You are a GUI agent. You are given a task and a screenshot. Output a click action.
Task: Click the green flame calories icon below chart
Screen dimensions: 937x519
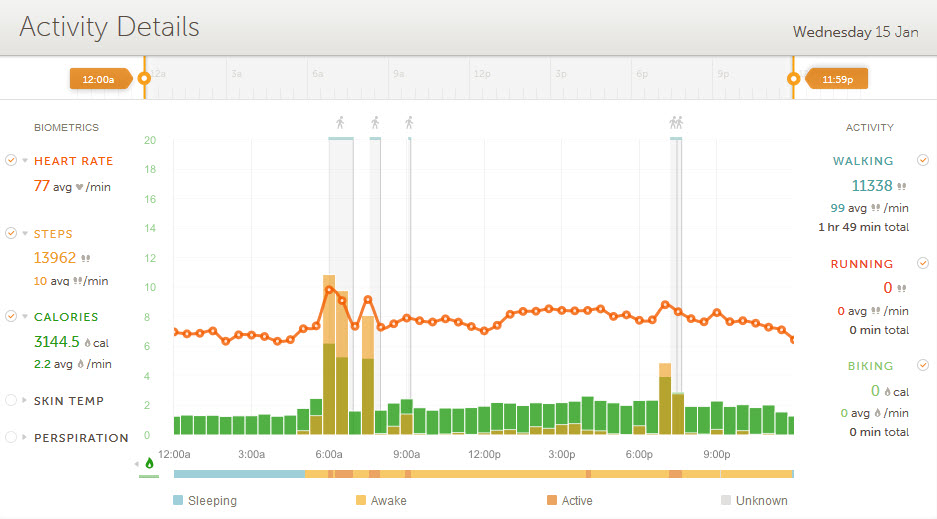(x=150, y=463)
